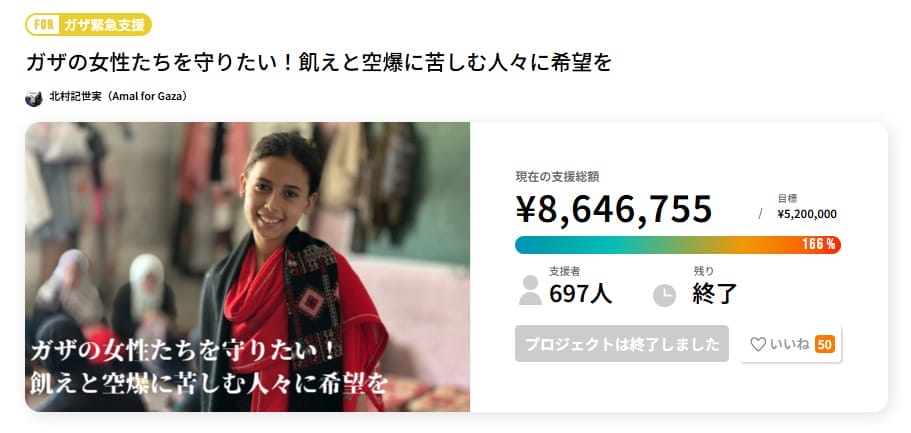Click the orange 50 likes counter badge
Image resolution: width=911 pixels, height=433 pixels.
(824, 345)
